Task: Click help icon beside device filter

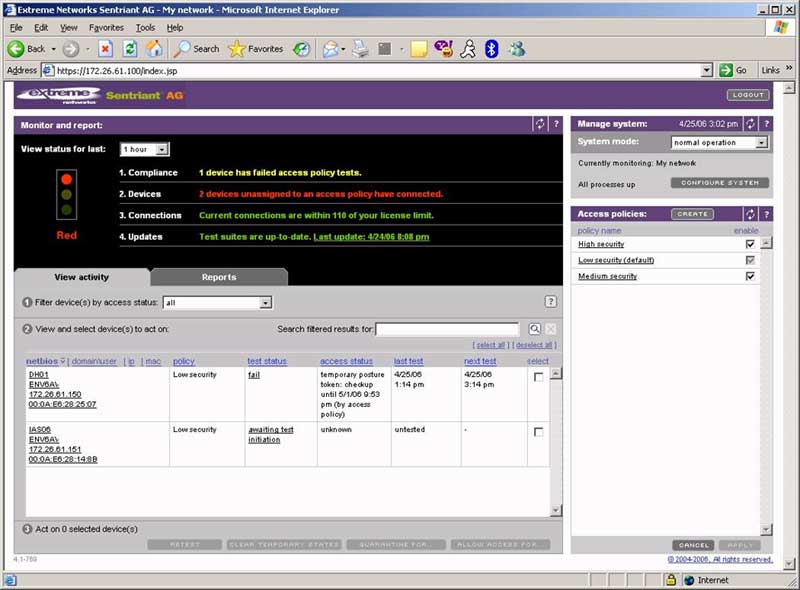Action: tap(551, 302)
